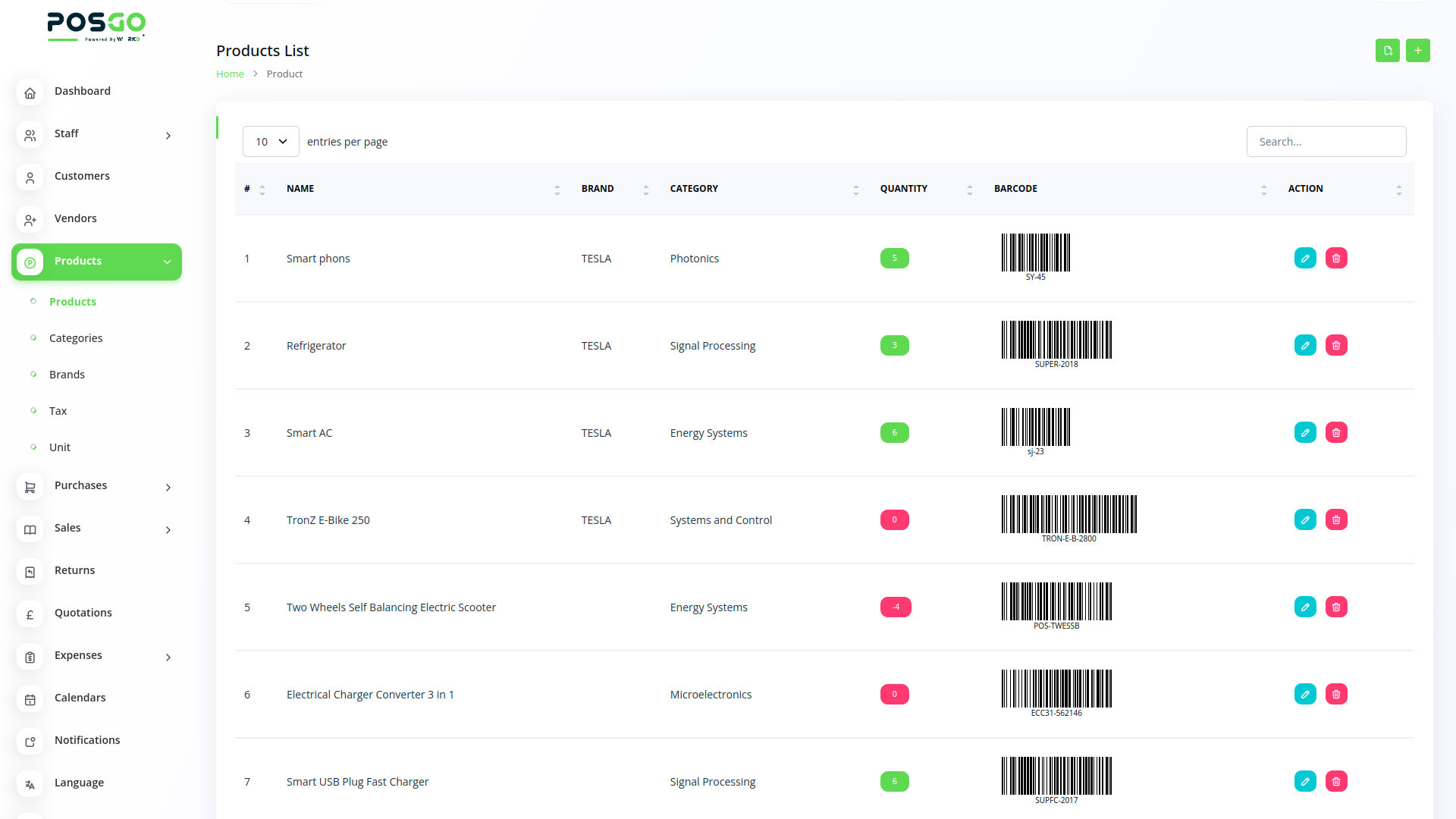1456x819 pixels.
Task: Delete the Smart AC product
Action: click(x=1336, y=432)
